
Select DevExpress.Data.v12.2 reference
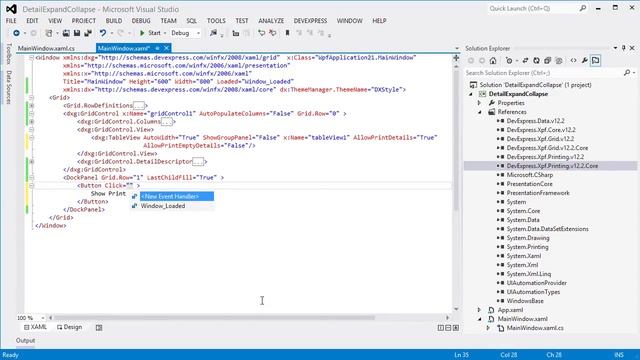pos(535,121)
